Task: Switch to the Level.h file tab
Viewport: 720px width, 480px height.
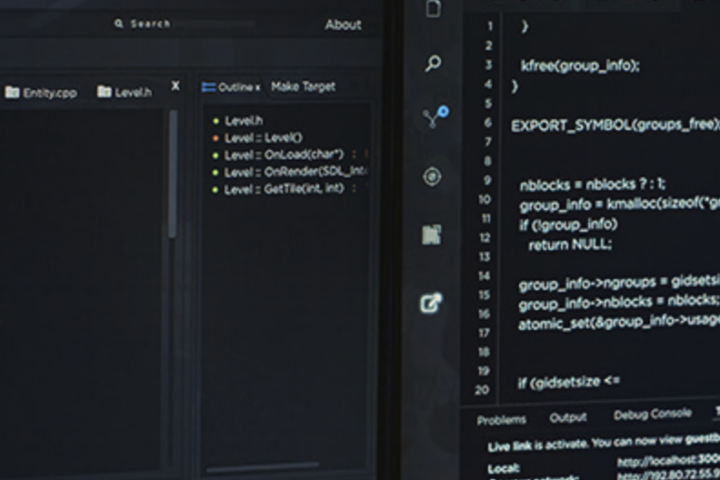Action: [x=124, y=92]
